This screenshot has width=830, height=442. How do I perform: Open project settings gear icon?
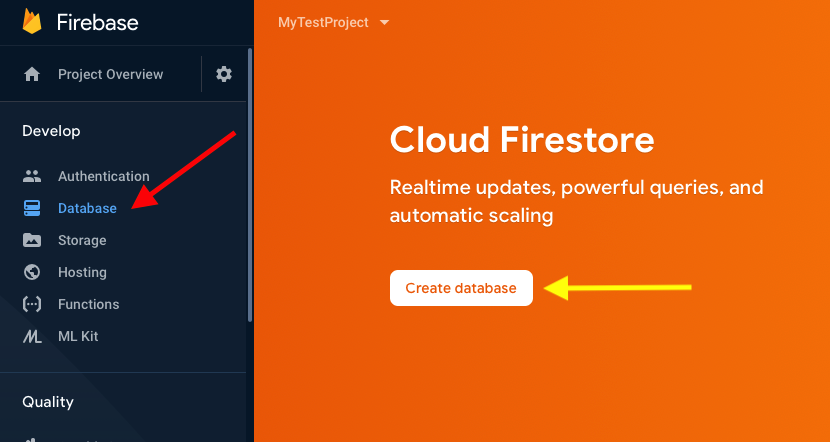pyautogui.click(x=224, y=74)
